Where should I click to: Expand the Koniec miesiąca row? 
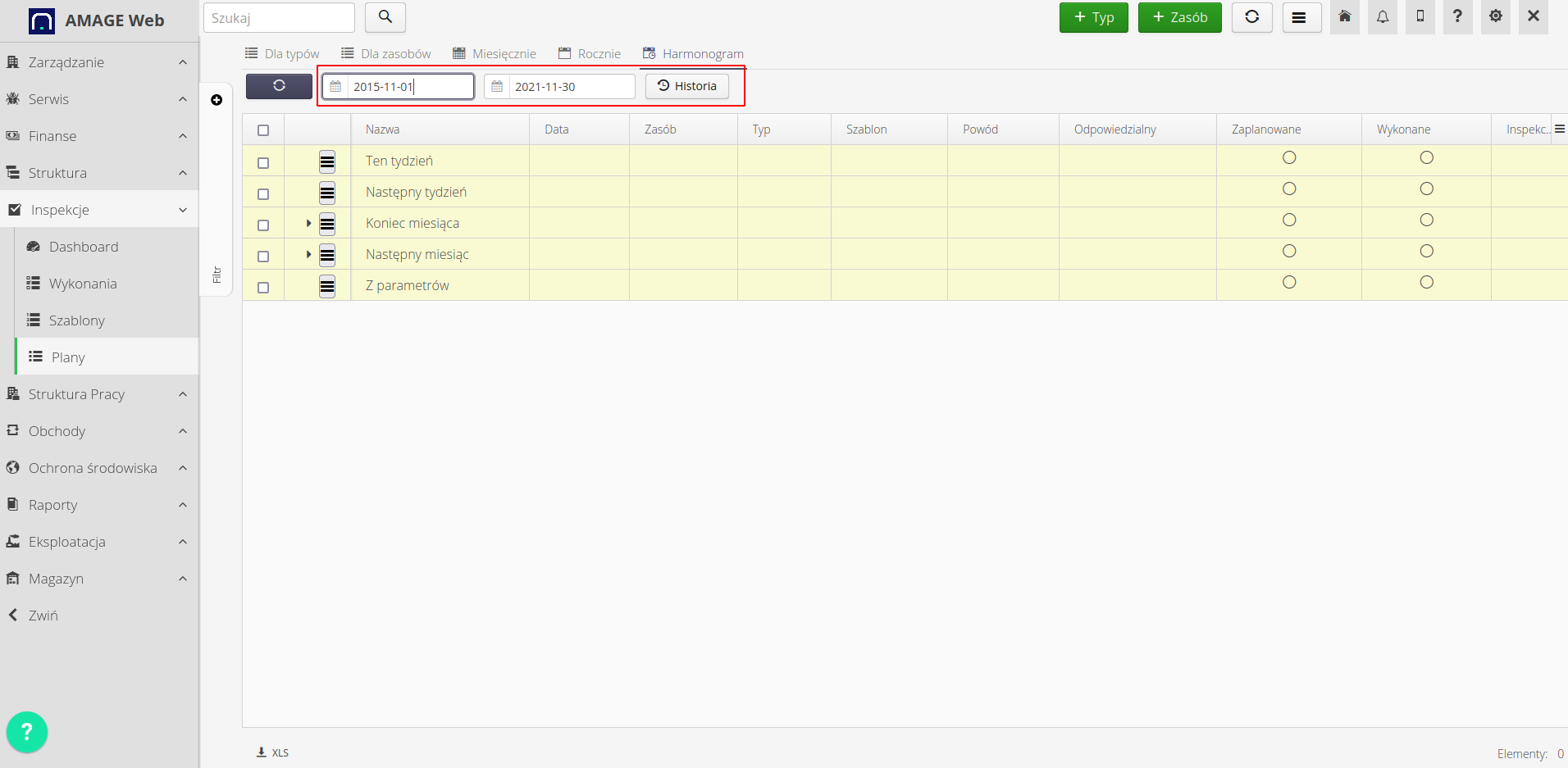coord(308,223)
